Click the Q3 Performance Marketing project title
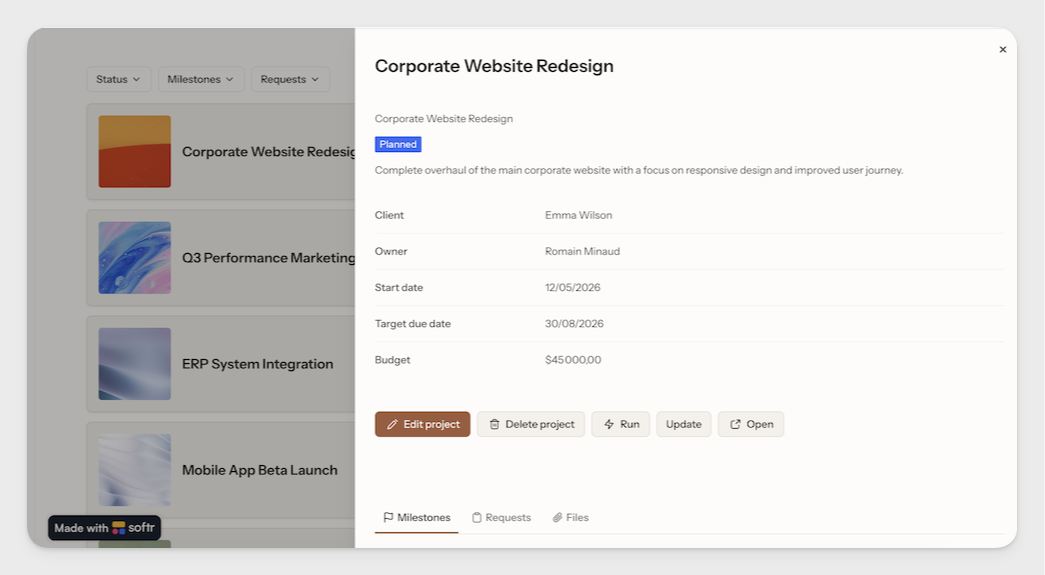The image size is (1045, 575). 269,258
